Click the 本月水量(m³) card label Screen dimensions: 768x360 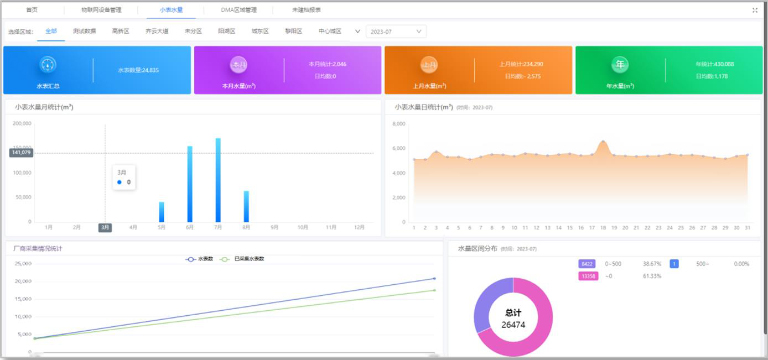[x=238, y=86]
